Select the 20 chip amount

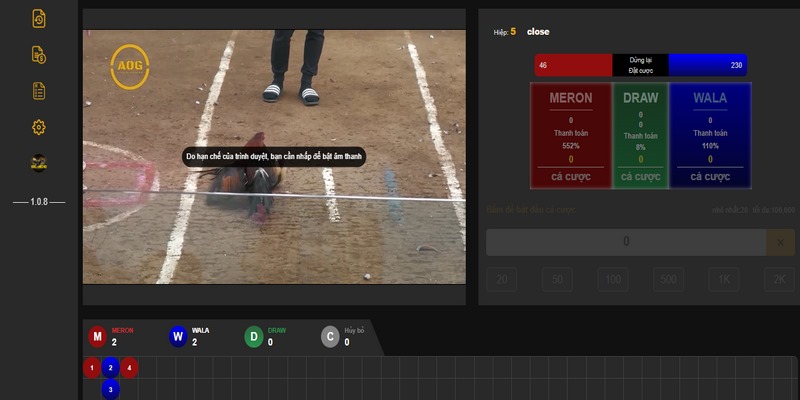point(501,280)
